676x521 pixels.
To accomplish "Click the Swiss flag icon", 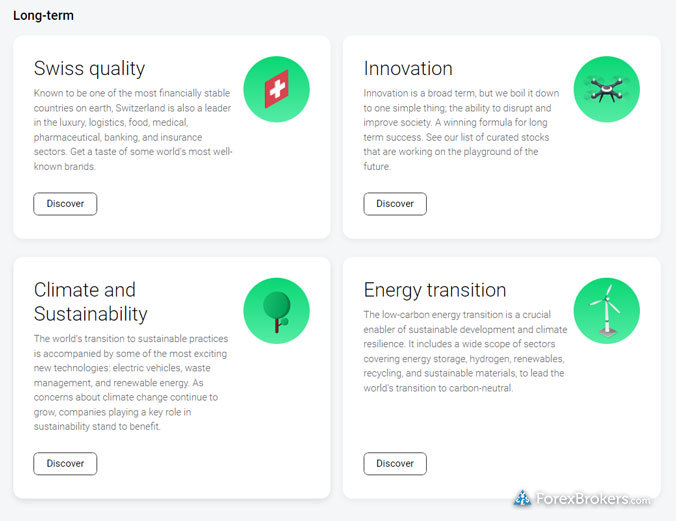I will [276, 89].
